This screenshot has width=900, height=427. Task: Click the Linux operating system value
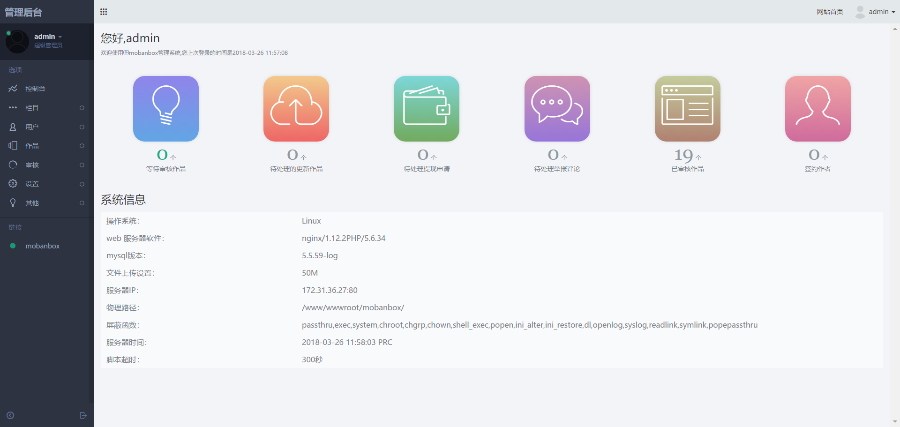[x=311, y=221]
